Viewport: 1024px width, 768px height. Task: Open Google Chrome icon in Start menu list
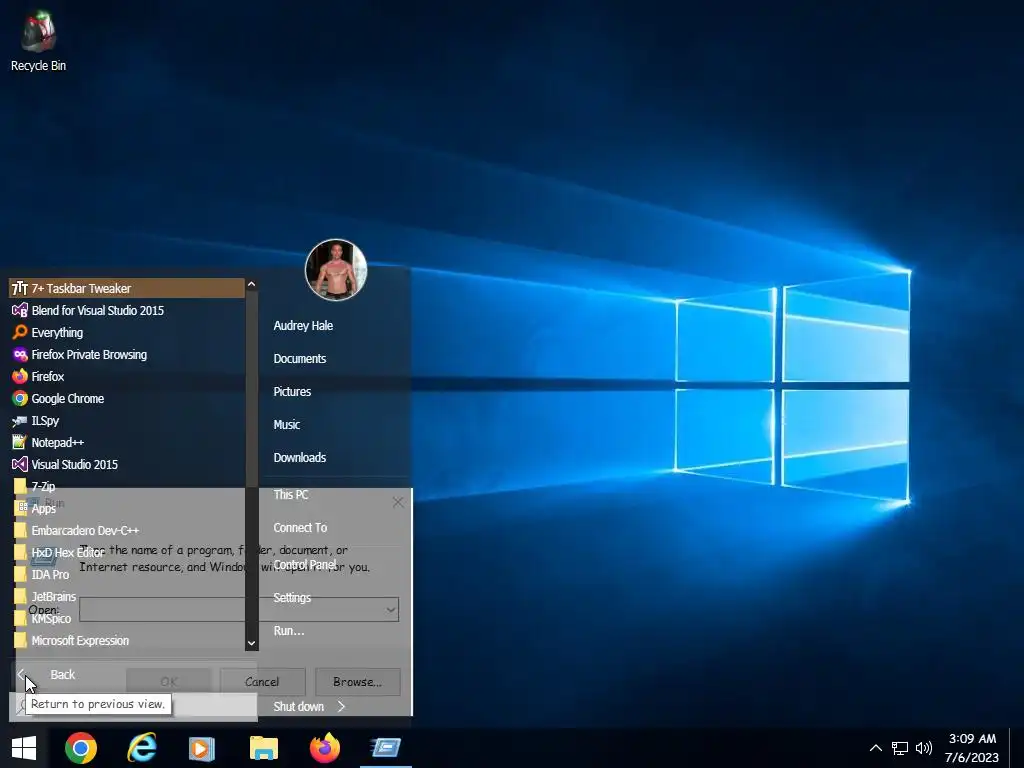click(x=20, y=398)
